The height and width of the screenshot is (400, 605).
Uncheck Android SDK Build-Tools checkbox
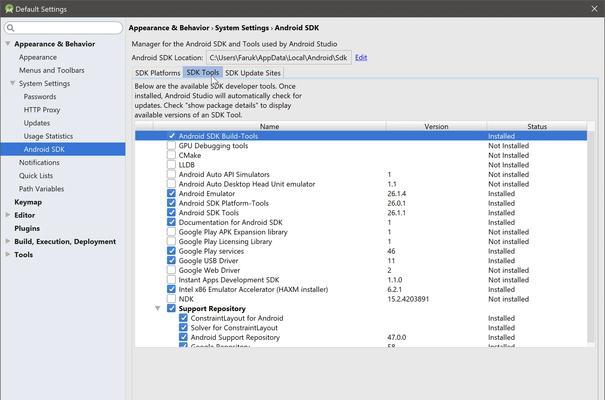tap(172, 136)
